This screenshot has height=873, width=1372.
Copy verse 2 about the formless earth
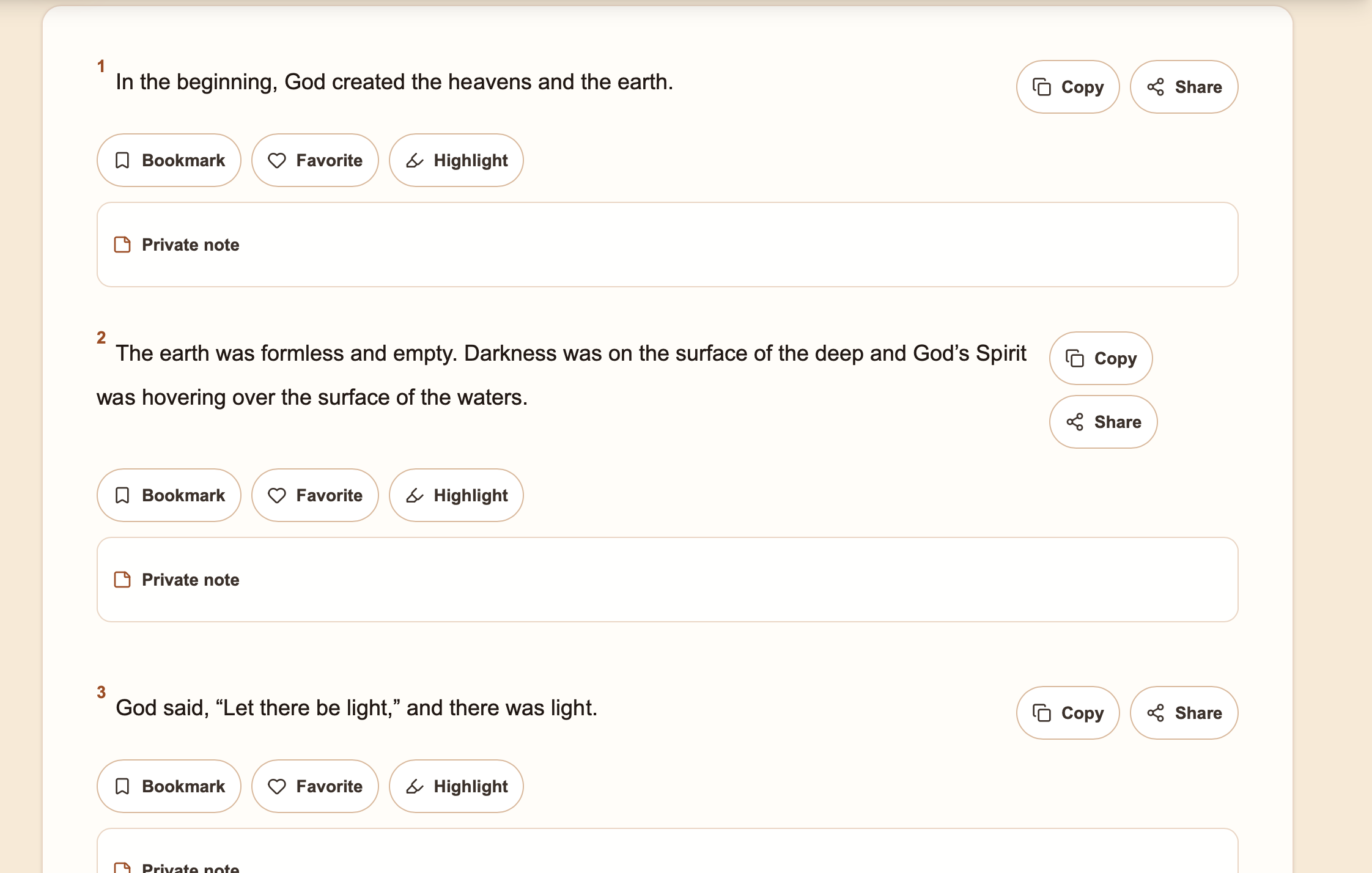click(1101, 358)
